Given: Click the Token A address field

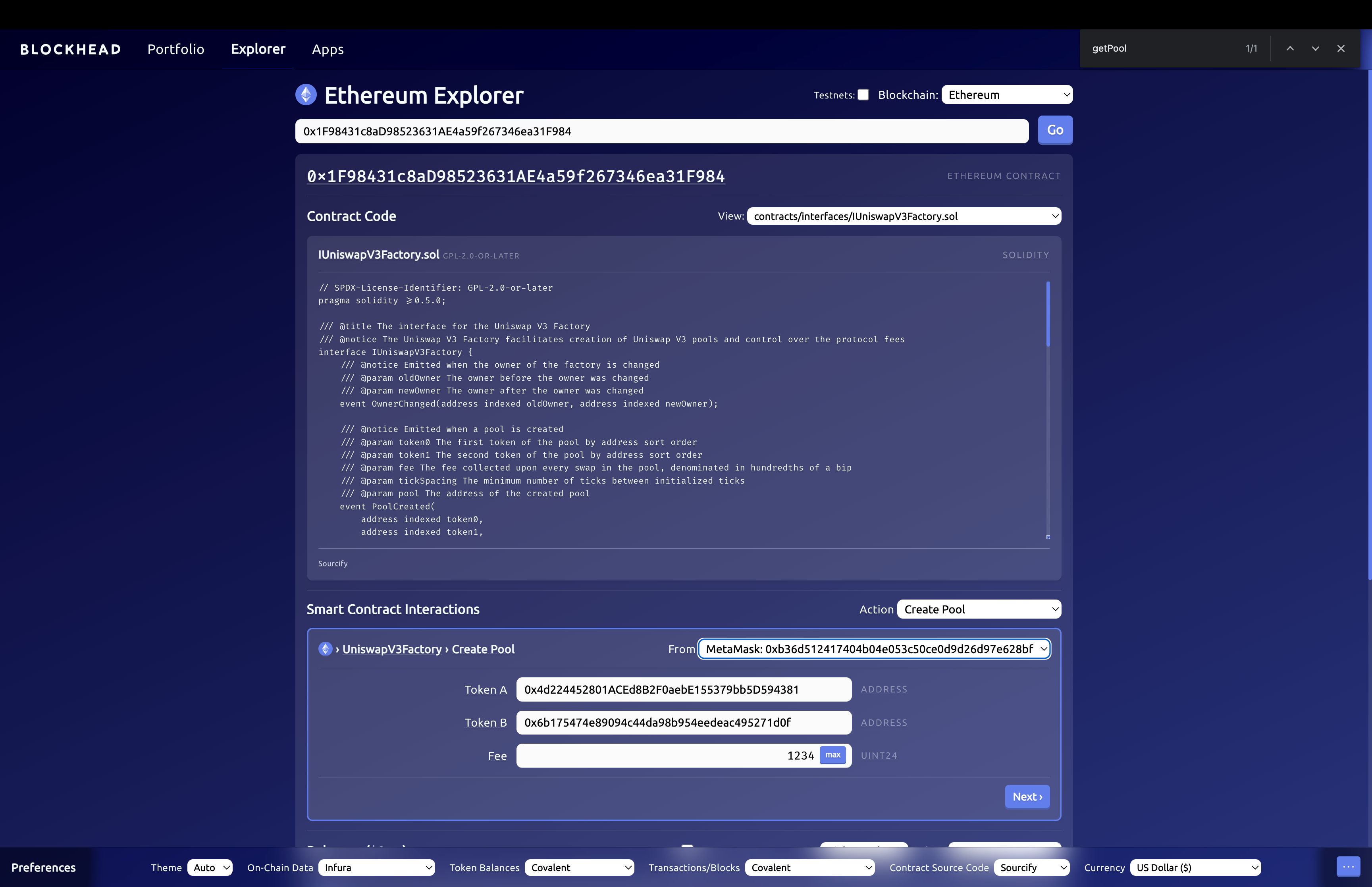Looking at the screenshot, I should click(x=683, y=689).
